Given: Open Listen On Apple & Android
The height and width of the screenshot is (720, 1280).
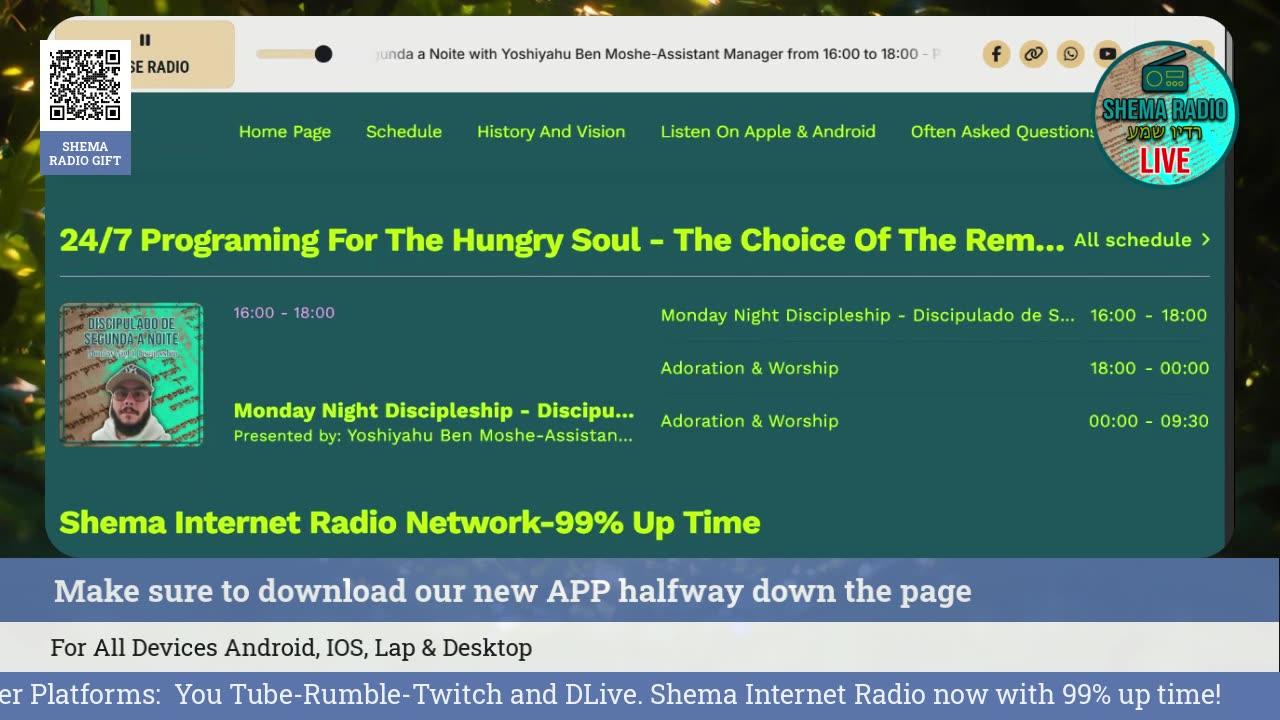Looking at the screenshot, I should [x=768, y=132].
